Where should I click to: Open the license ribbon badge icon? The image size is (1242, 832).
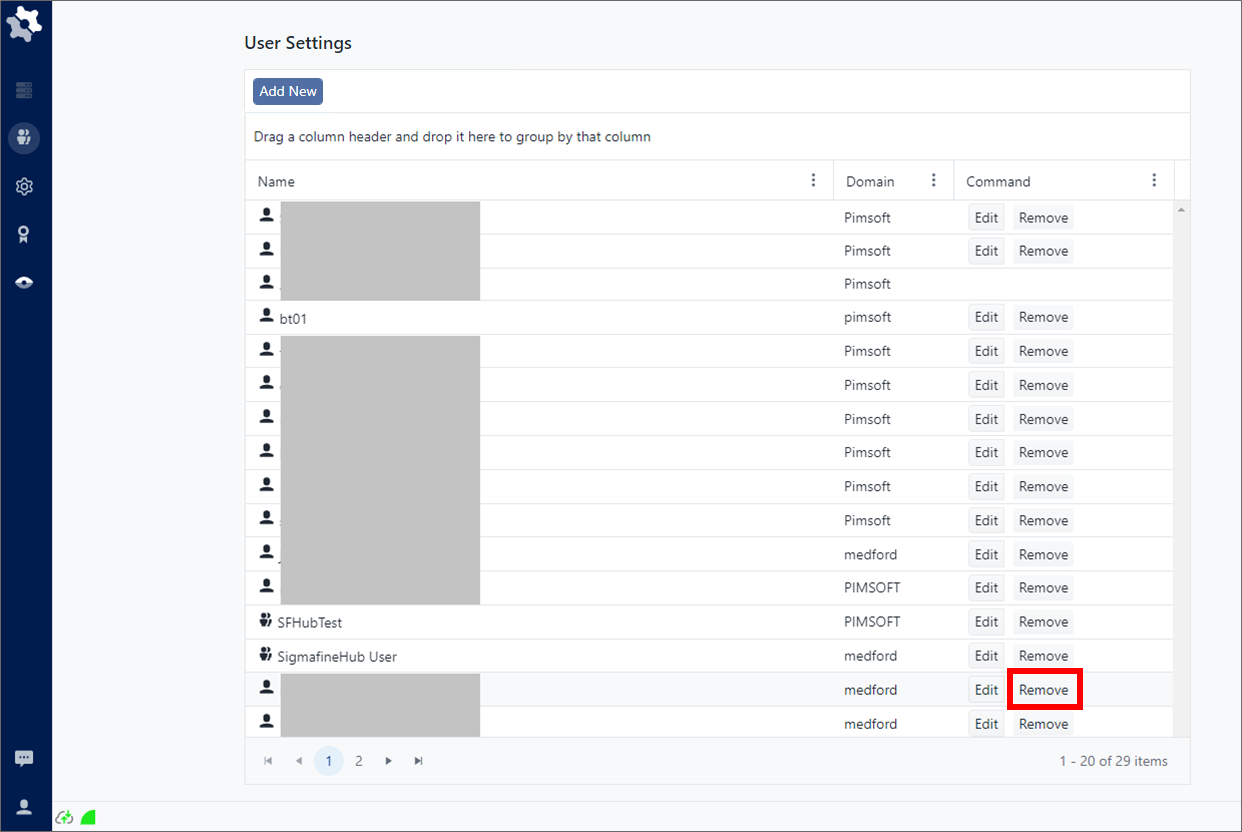(24, 234)
